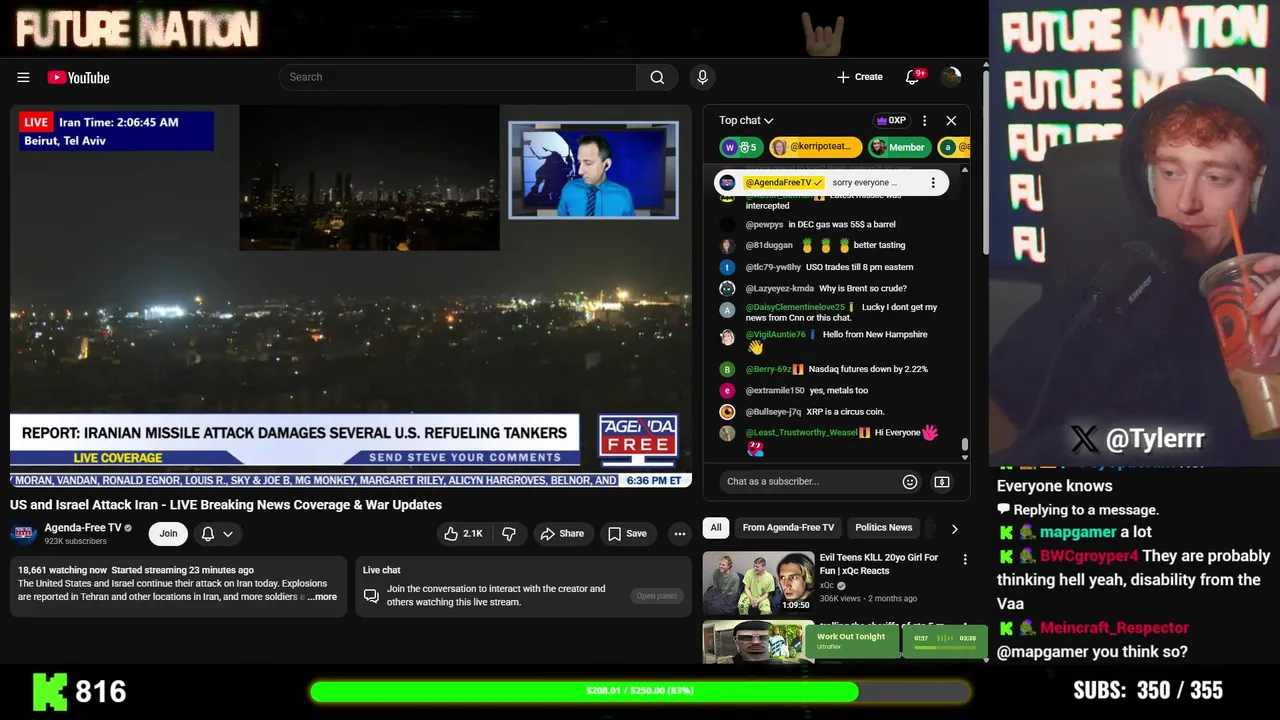Screen dimensions: 1280x720
Task: Save the video to a playlist
Action: [x=627, y=534]
